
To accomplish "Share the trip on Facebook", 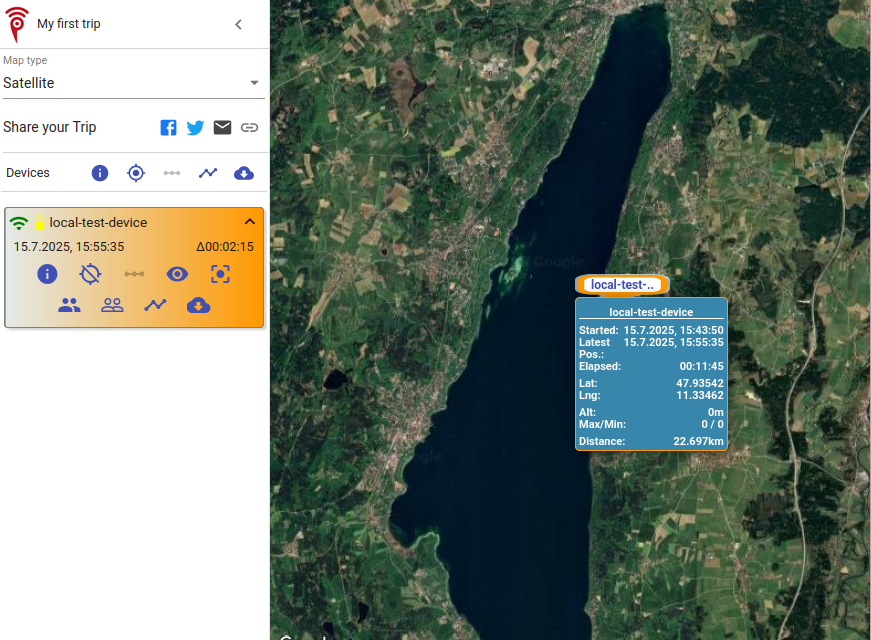I will pyautogui.click(x=168, y=127).
